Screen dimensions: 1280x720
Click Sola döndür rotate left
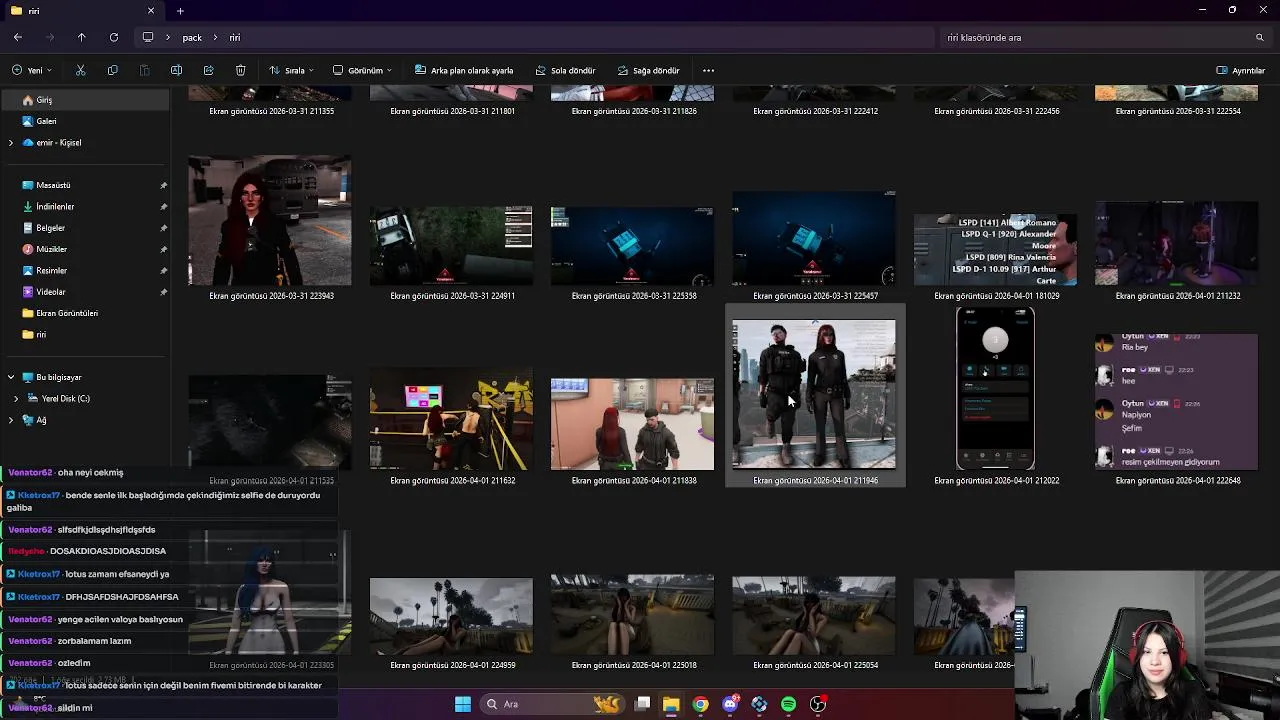tap(566, 71)
